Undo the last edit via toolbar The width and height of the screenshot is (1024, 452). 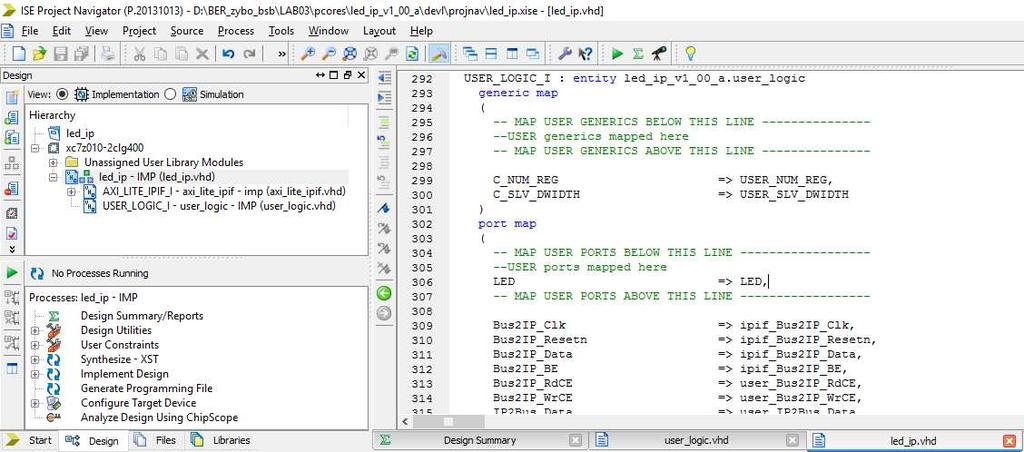[228, 54]
